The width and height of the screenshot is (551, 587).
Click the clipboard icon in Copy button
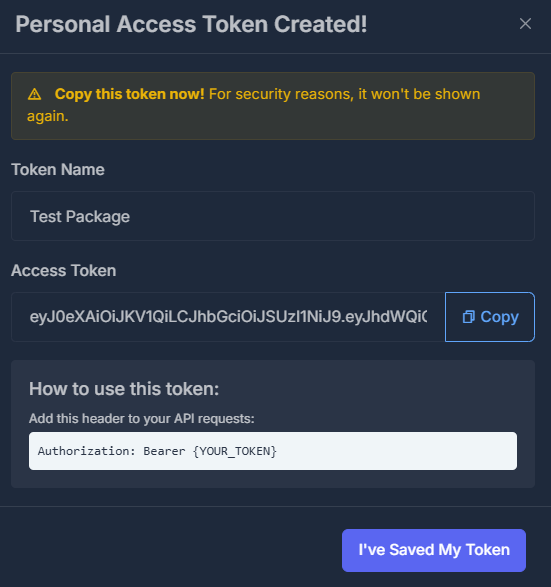468,317
